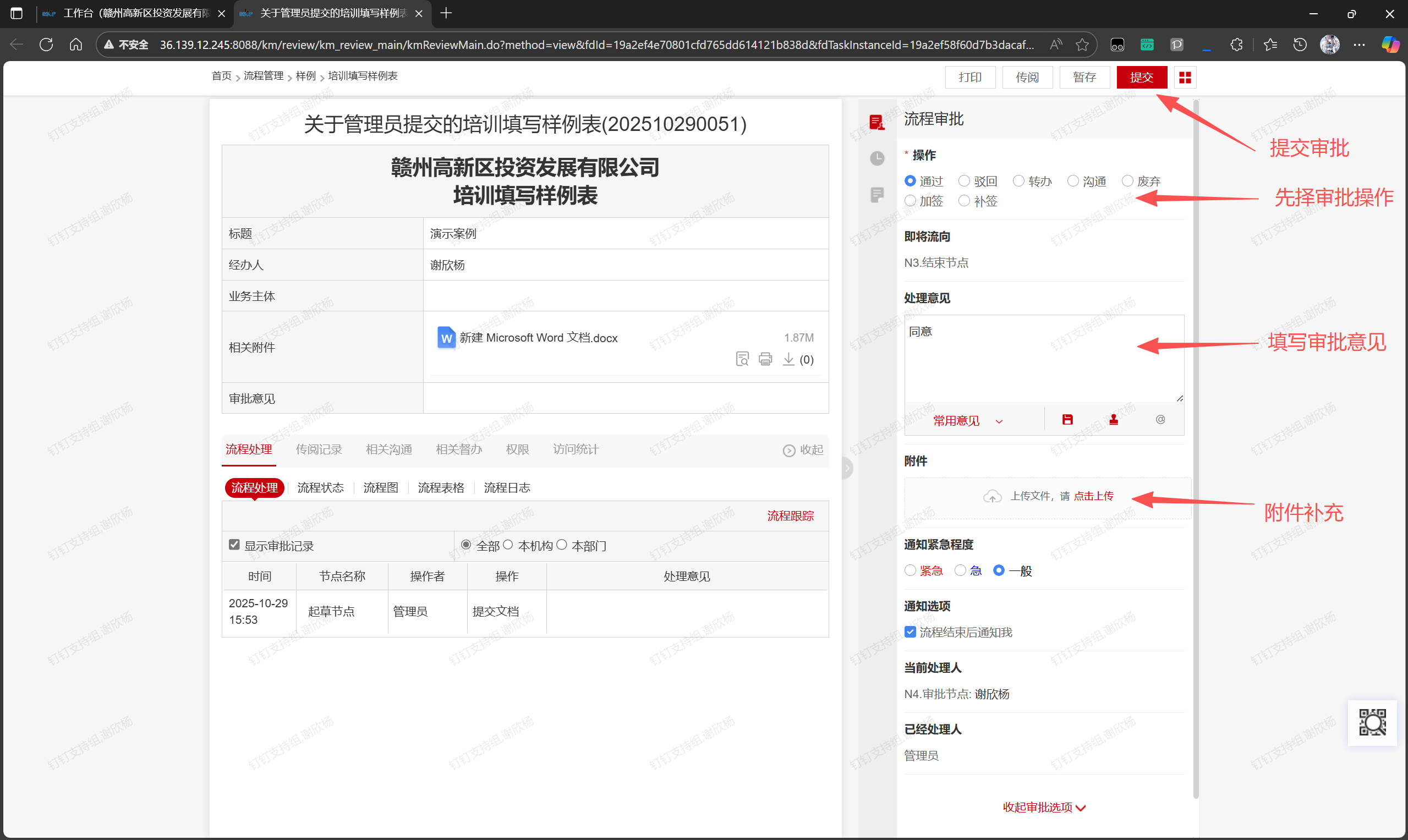
Task: Untick 流程结束后通知我 checkbox
Action: click(911, 632)
